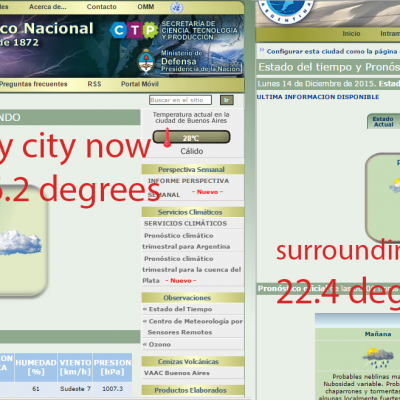Go to Portal Móvil

coord(140,84)
